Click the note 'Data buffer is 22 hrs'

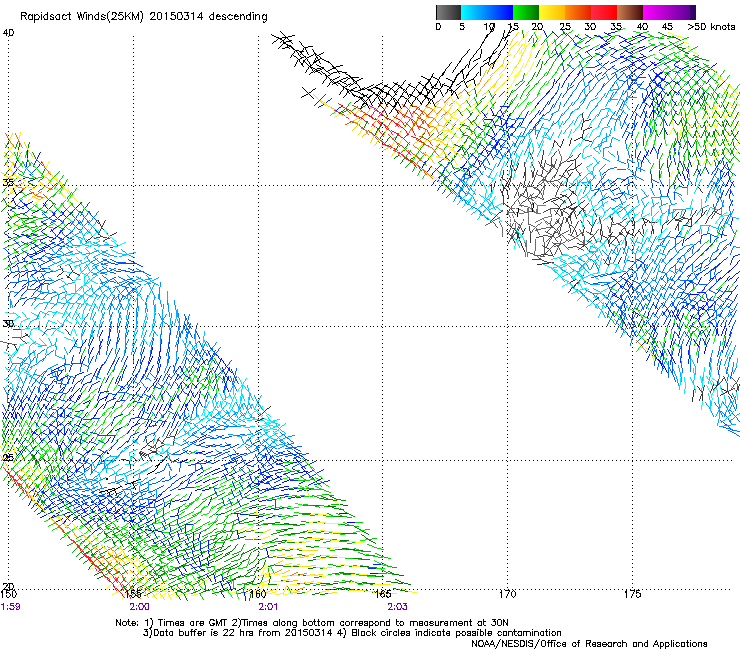click(201, 633)
